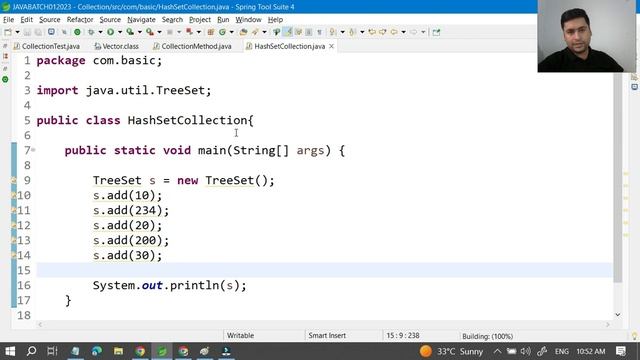Open Windows Start menu
The height and width of the screenshot is (360, 640).
[10, 351]
